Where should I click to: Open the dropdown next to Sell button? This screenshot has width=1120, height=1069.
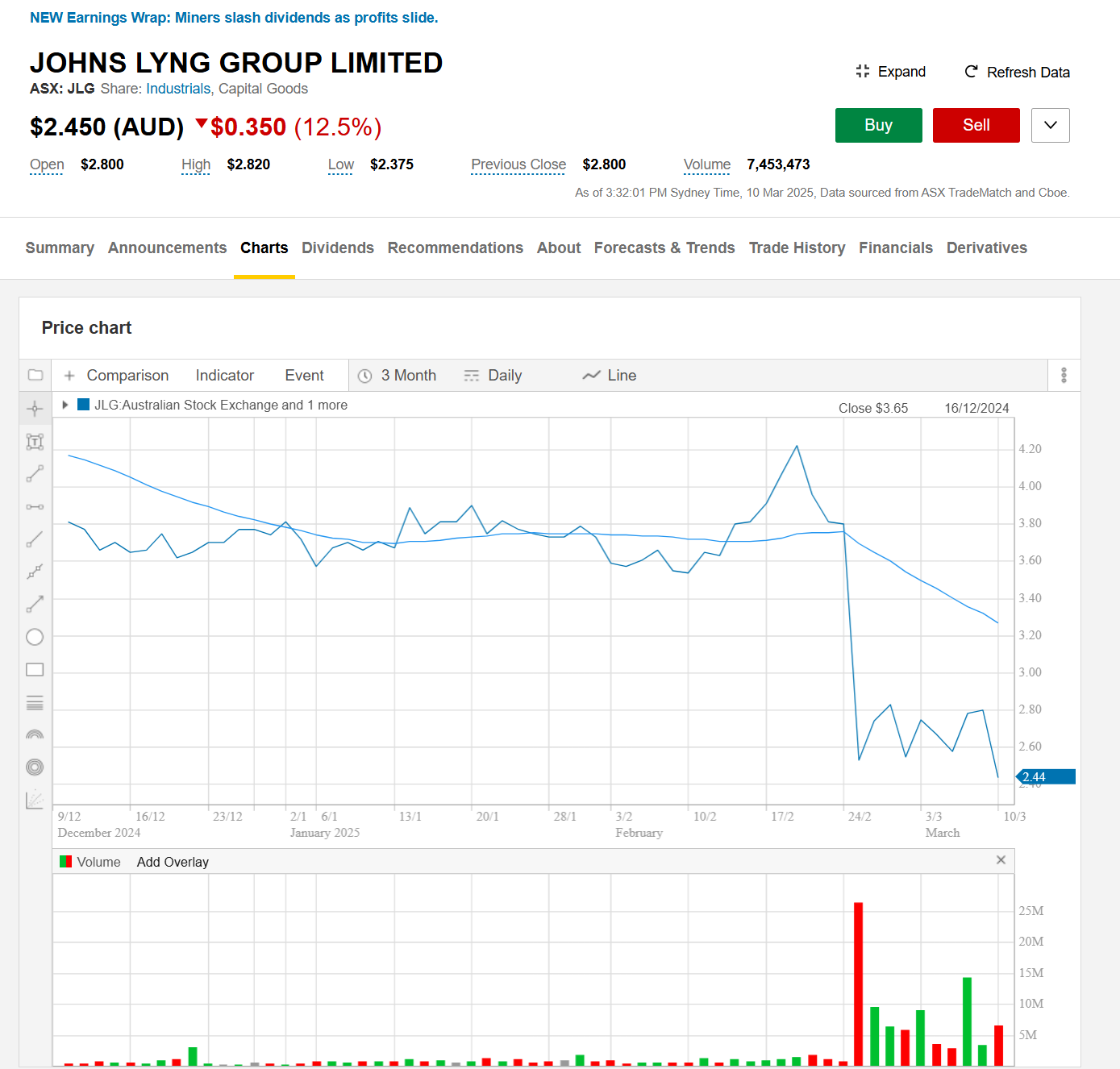coord(1050,125)
